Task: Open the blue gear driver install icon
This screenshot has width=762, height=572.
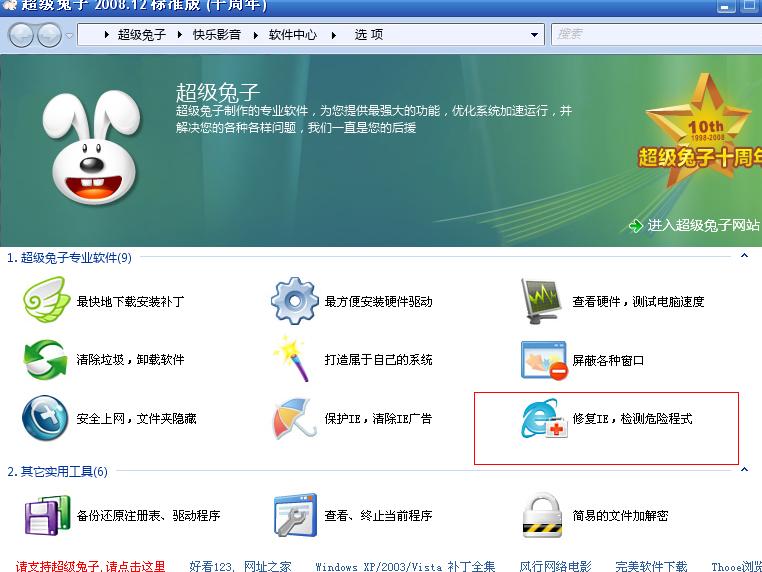Action: pyautogui.click(x=294, y=301)
